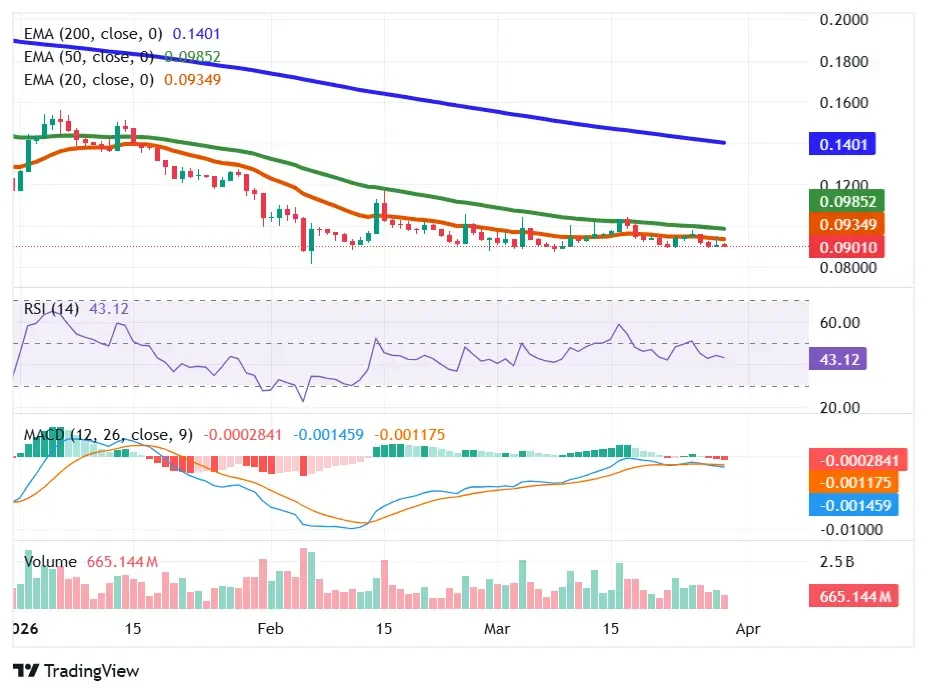Click the Apr label on the time axis

[748, 630]
